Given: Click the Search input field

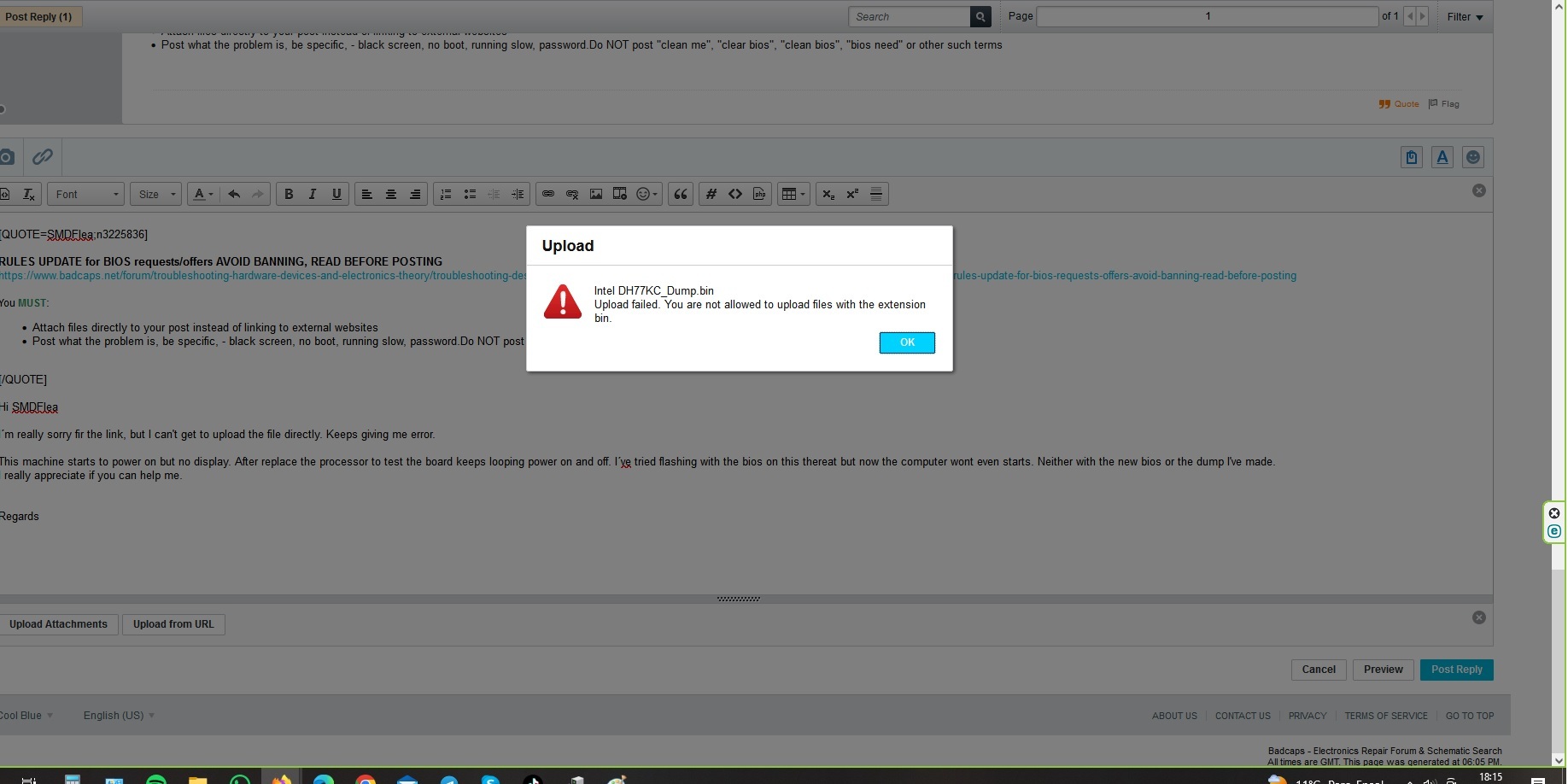Looking at the screenshot, I should click(x=910, y=16).
